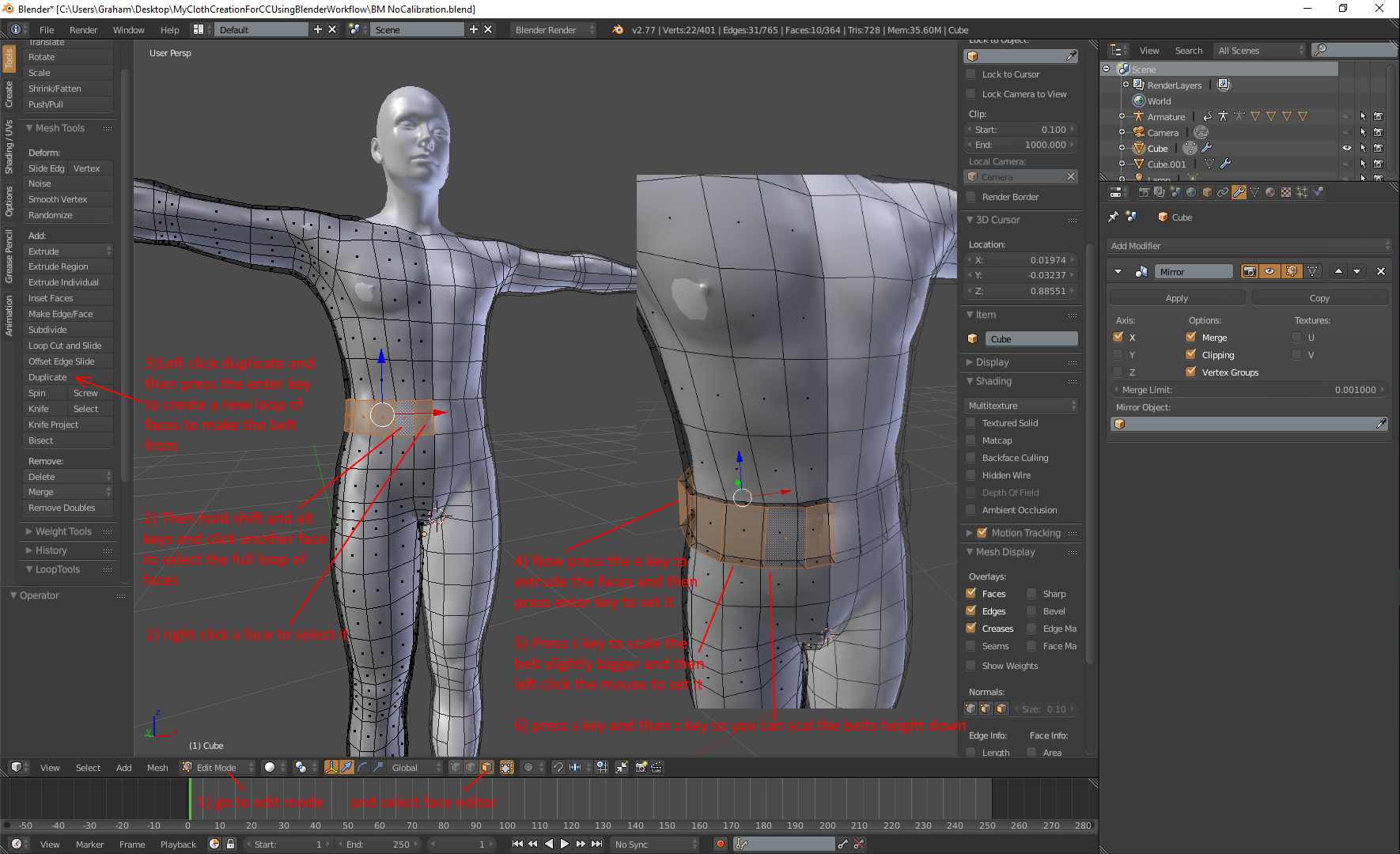Image resolution: width=1400 pixels, height=854 pixels.
Task: Open the World properties globe tab
Action: tap(1191, 192)
